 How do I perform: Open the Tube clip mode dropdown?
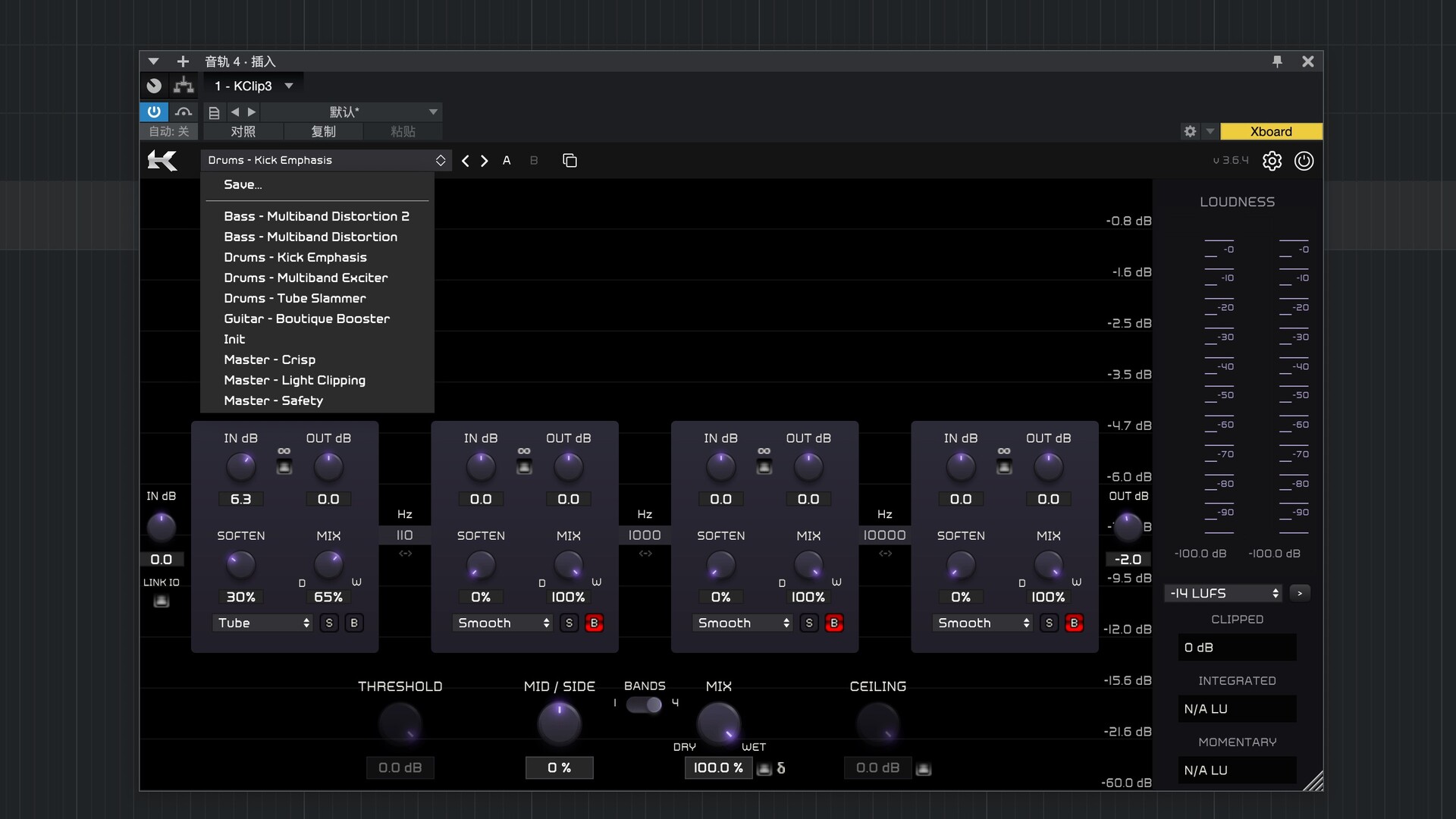coord(262,623)
